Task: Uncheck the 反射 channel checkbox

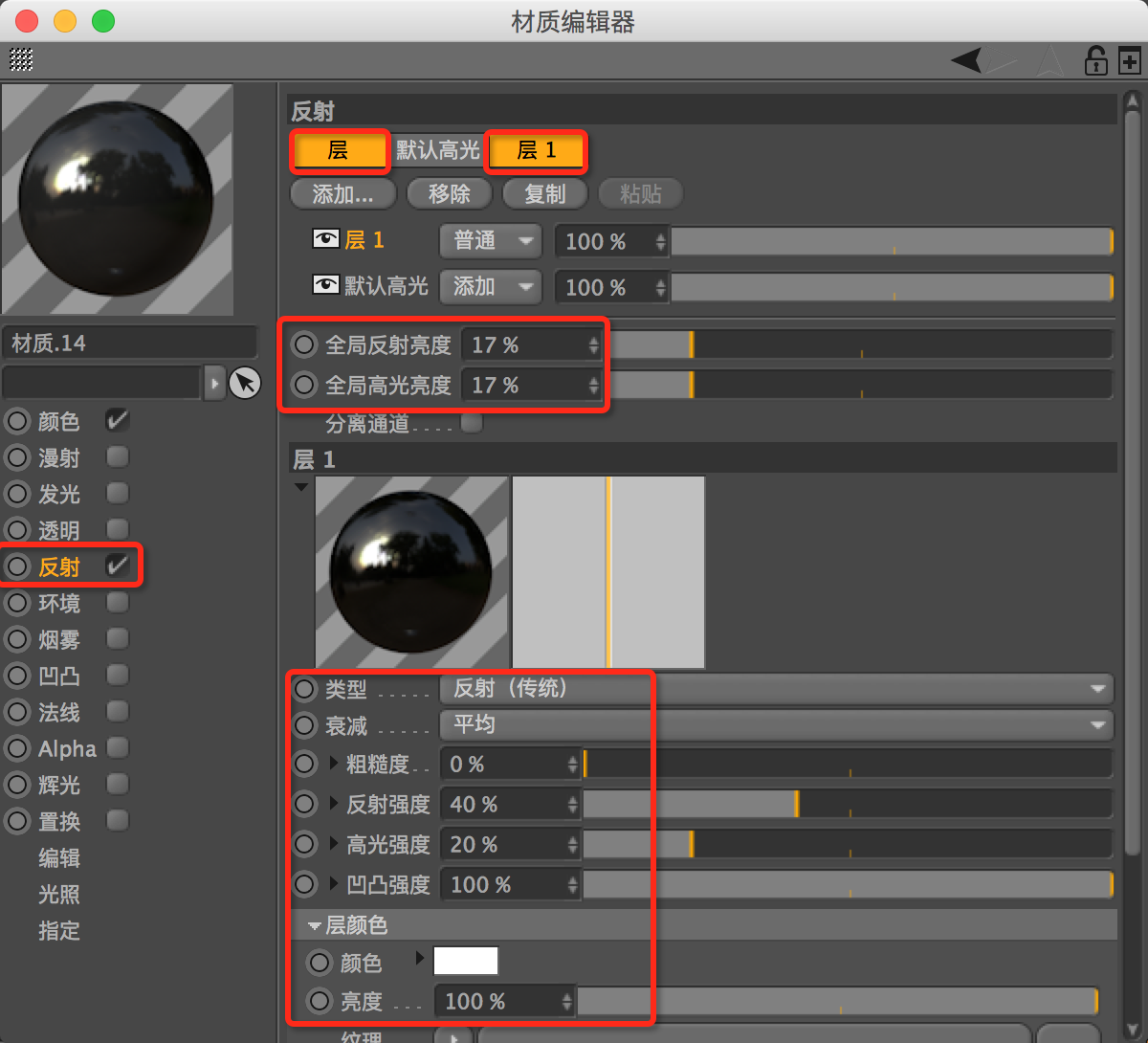Action: [x=118, y=566]
